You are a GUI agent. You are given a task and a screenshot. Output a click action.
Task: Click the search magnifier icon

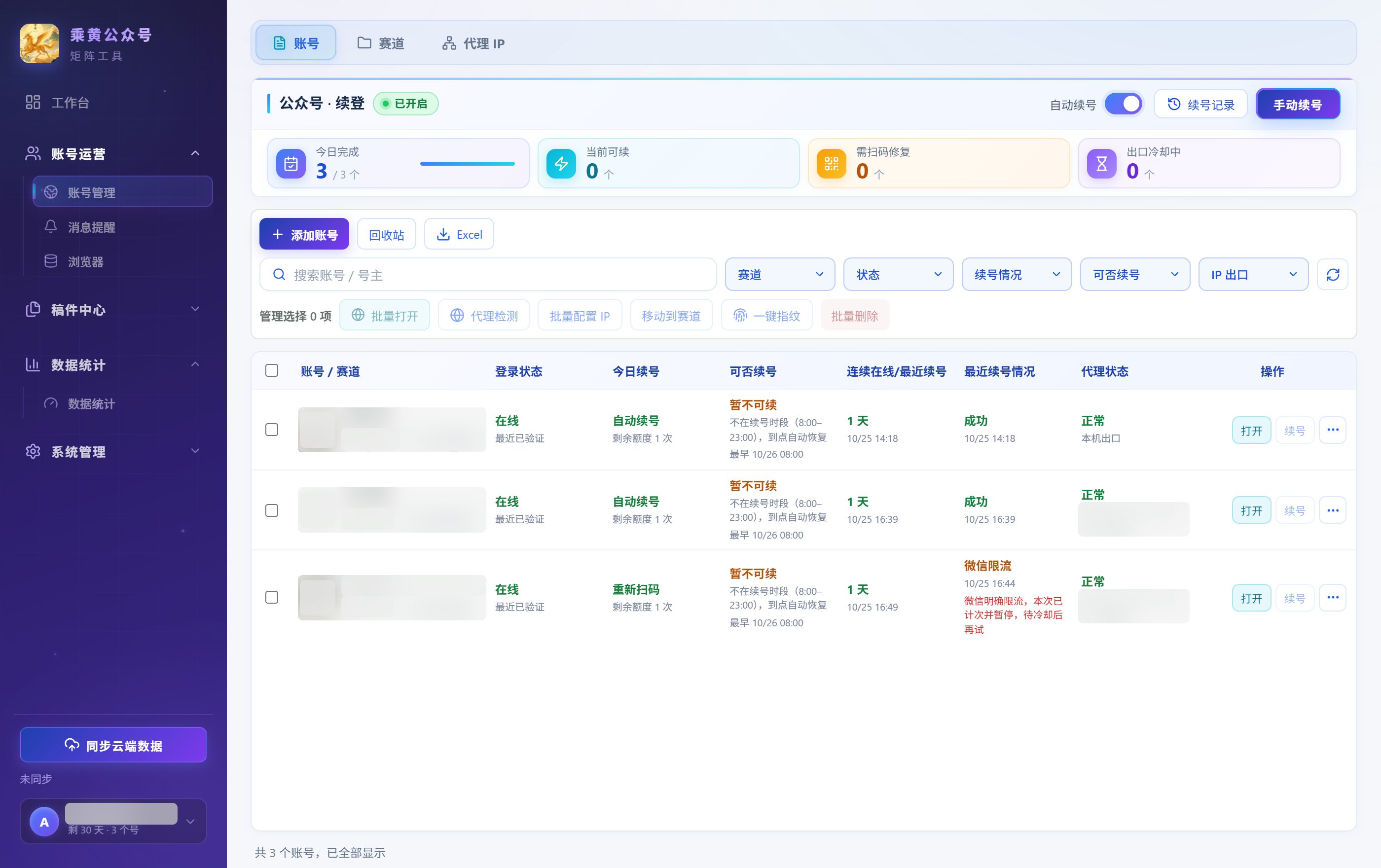(x=279, y=275)
